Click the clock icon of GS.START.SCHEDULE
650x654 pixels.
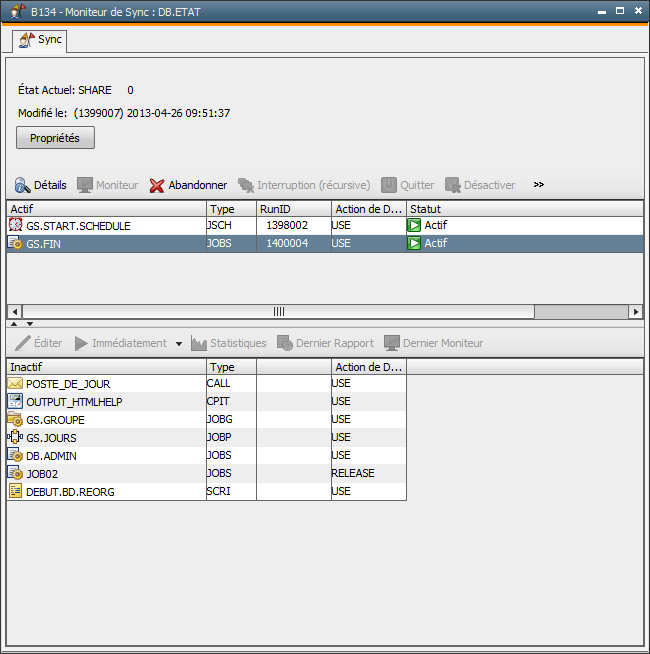pyautogui.click(x=15, y=225)
